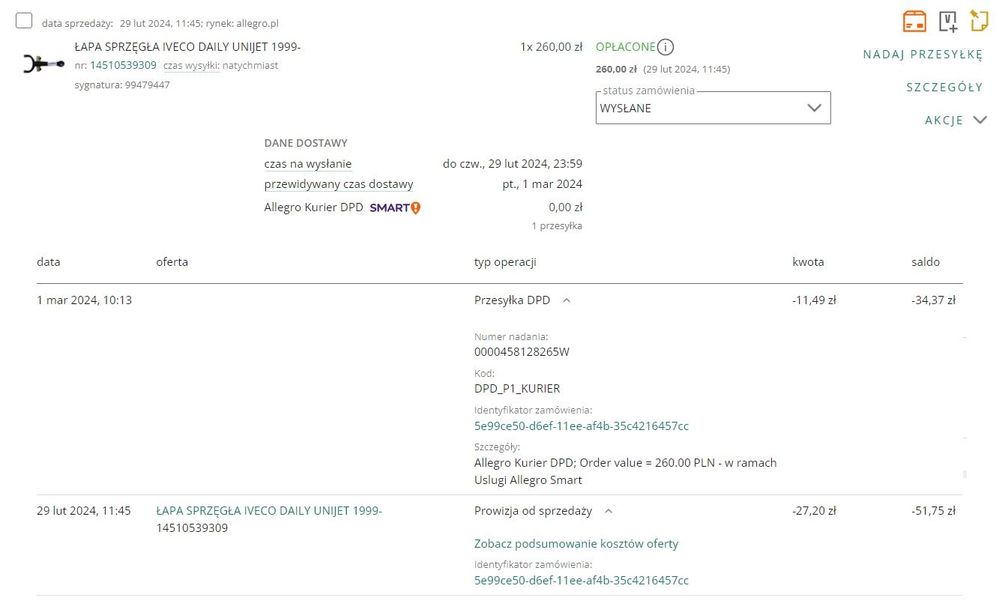
Task: Click the orange parcel box icon
Action: [914, 20]
